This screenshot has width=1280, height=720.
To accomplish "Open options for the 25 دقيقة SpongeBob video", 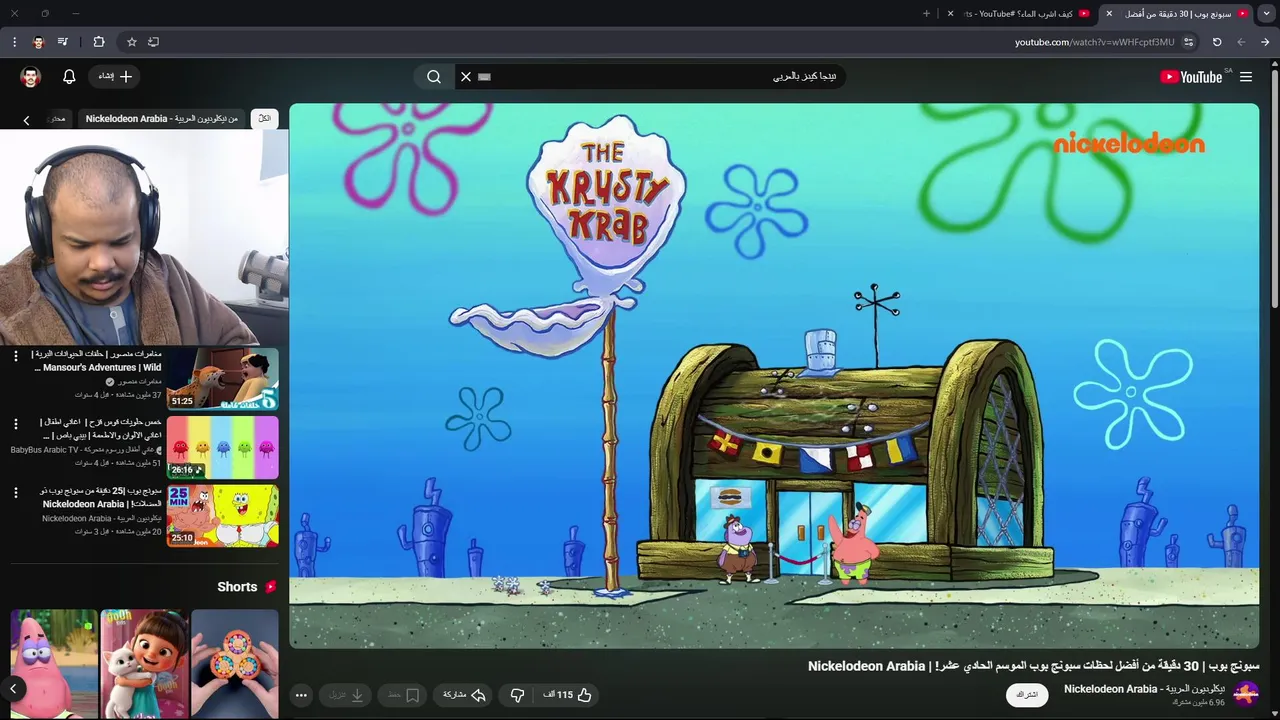I will pyautogui.click(x=15, y=492).
